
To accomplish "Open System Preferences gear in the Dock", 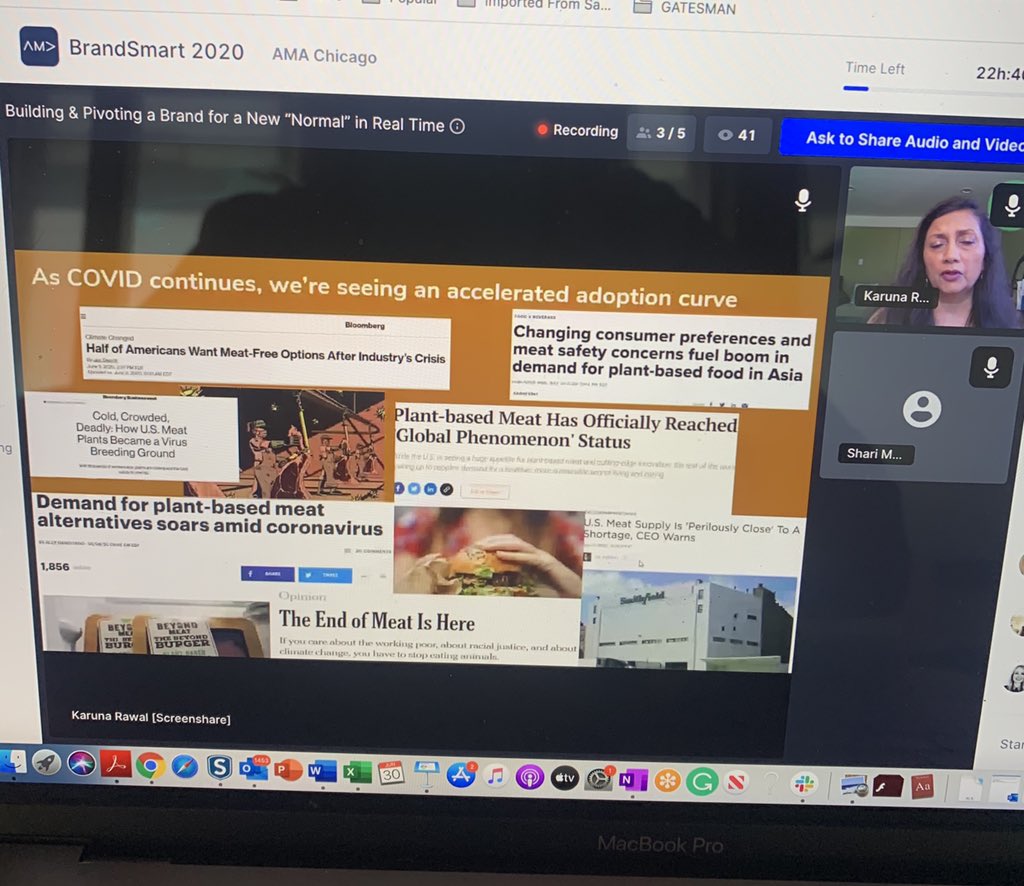I will [598, 779].
